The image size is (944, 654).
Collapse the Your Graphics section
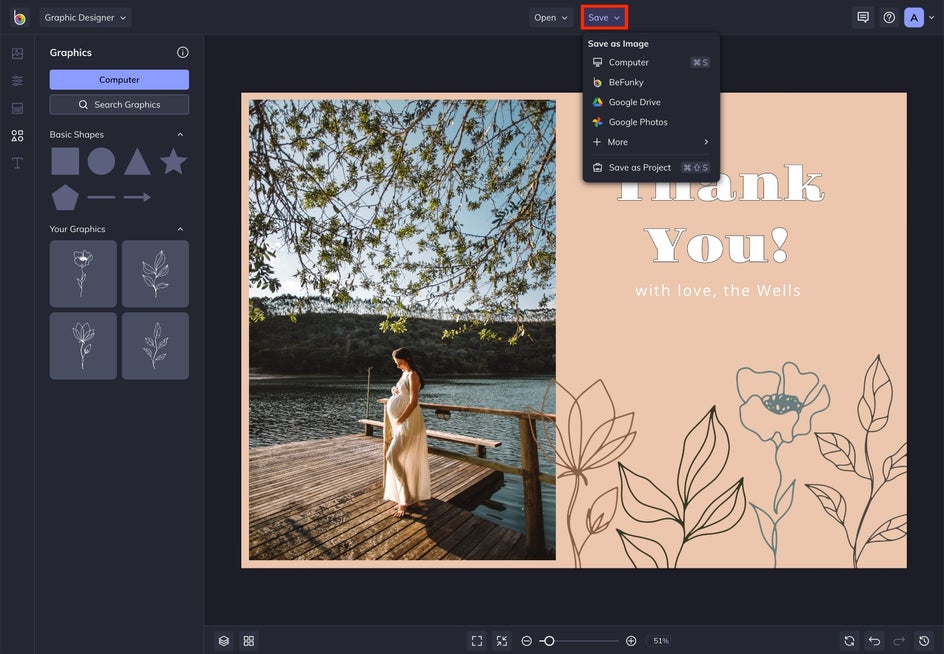coord(180,229)
